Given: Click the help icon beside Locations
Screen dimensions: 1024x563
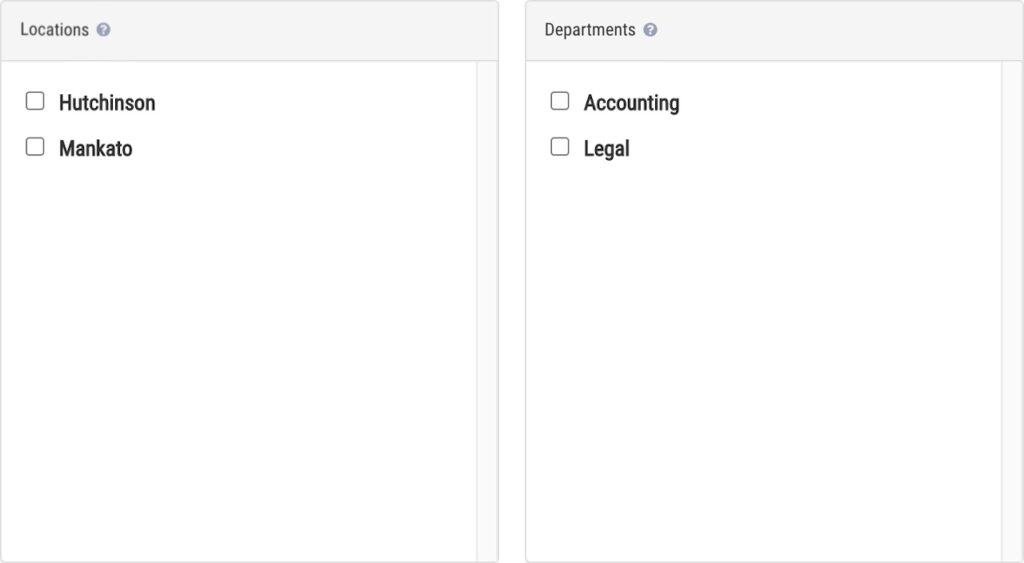Looking at the screenshot, I should [104, 30].
